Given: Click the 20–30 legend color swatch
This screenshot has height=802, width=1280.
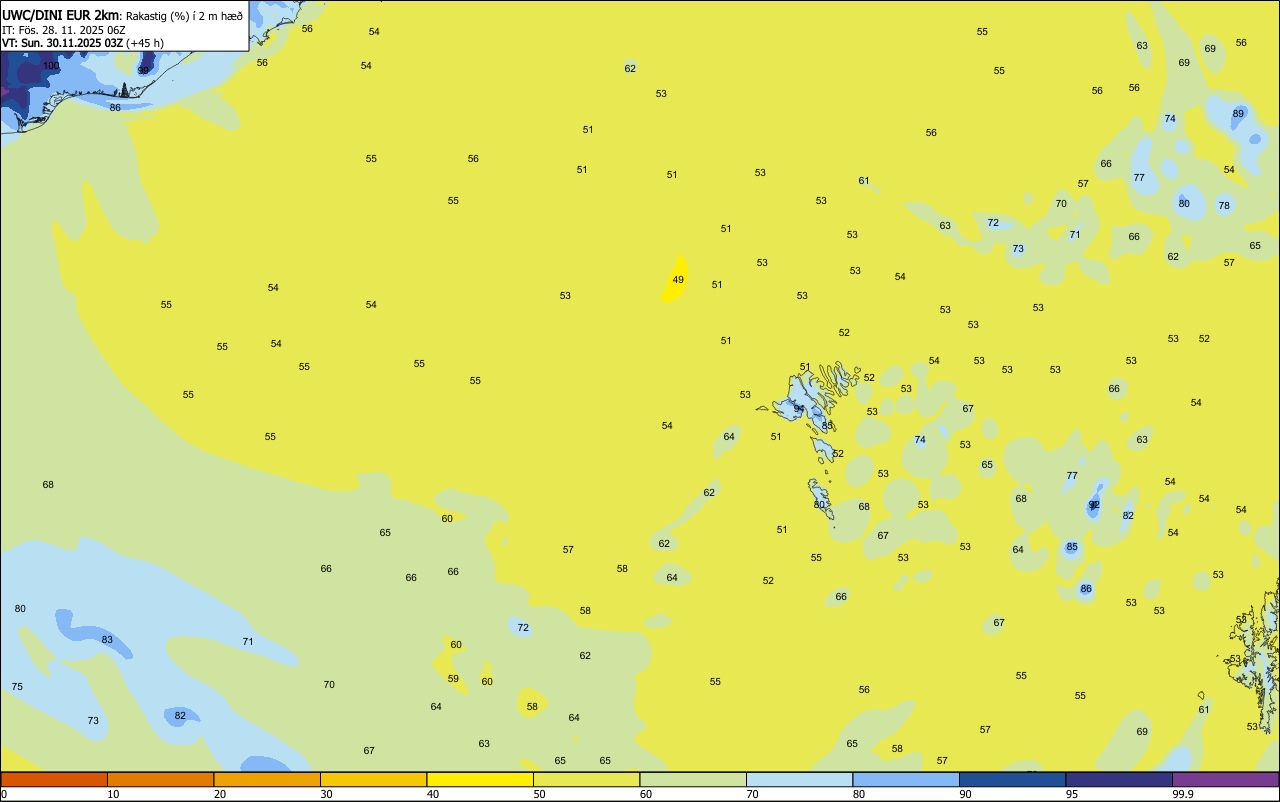Looking at the screenshot, I should (x=267, y=779).
